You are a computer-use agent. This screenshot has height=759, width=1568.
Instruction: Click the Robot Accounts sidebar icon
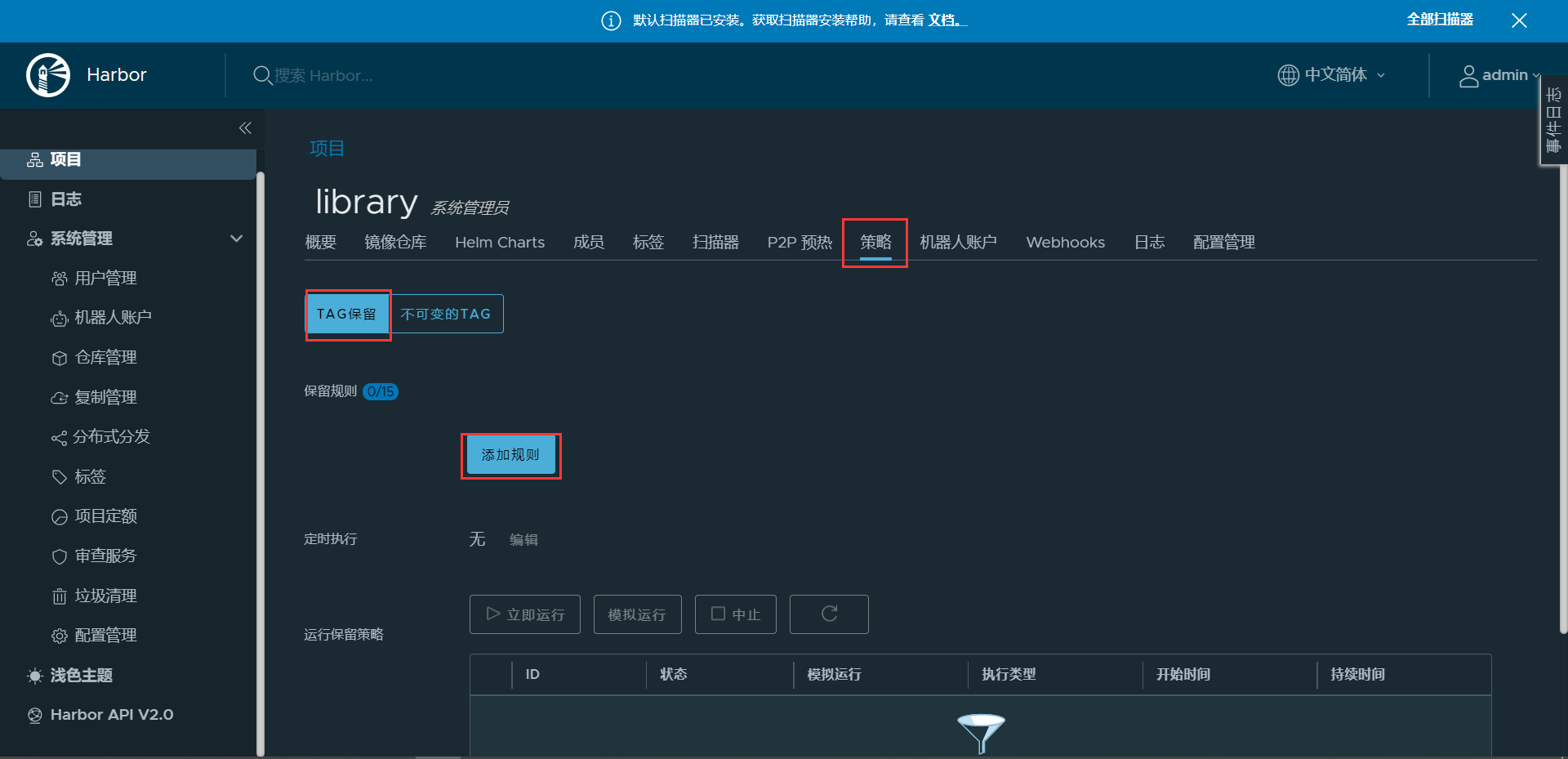point(60,319)
